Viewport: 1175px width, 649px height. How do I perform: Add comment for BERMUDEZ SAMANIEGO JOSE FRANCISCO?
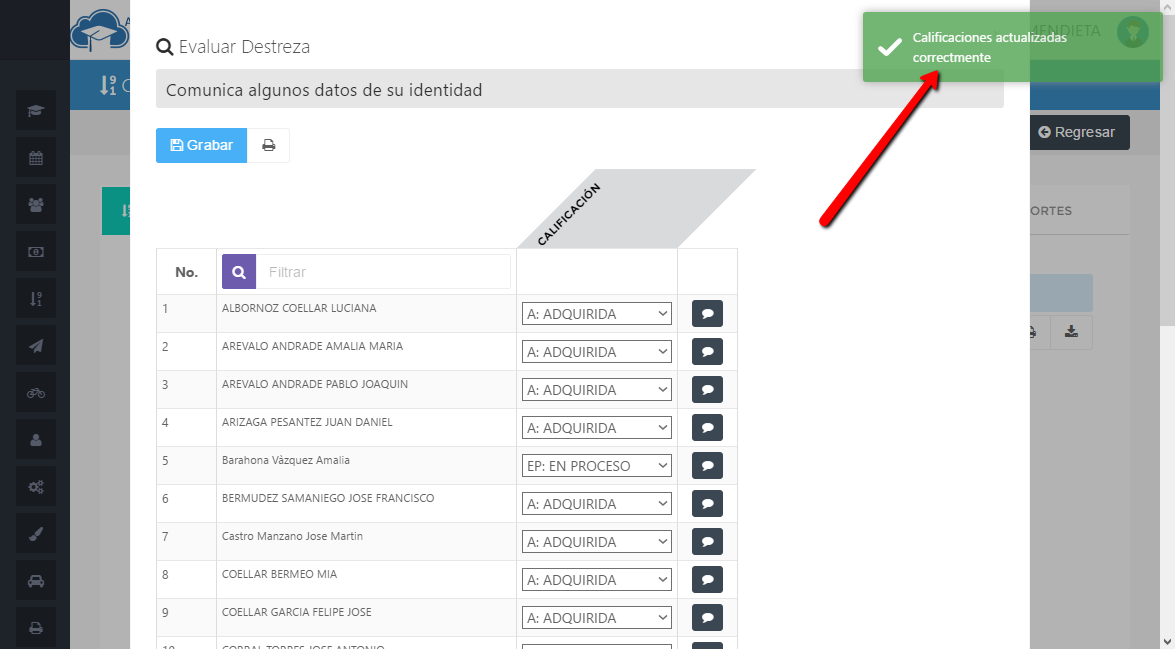[x=707, y=504]
